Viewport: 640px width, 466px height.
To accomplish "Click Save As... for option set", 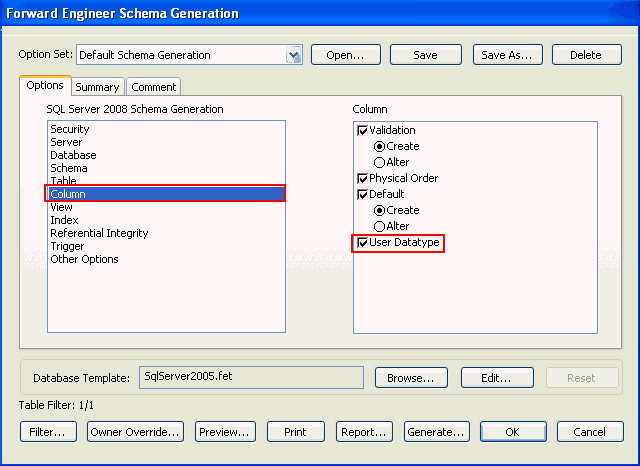I will (507, 55).
